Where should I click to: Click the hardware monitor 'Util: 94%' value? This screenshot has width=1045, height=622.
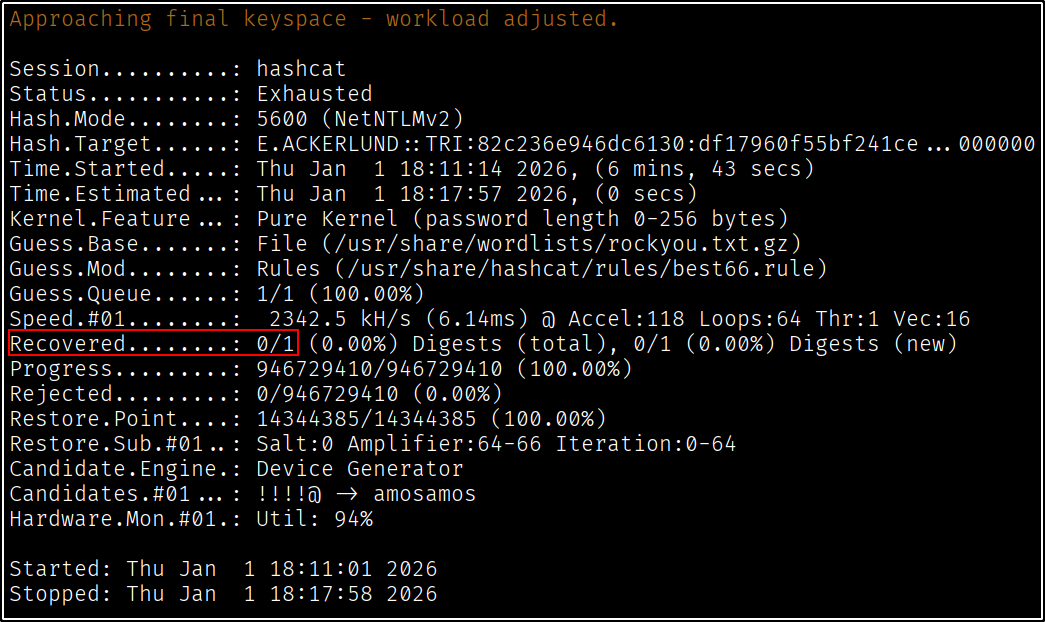point(314,519)
